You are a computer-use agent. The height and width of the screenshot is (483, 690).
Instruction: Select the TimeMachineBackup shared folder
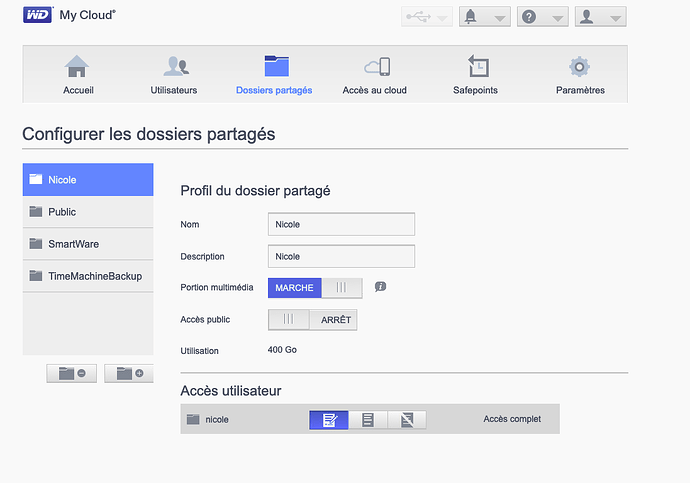tap(88, 276)
